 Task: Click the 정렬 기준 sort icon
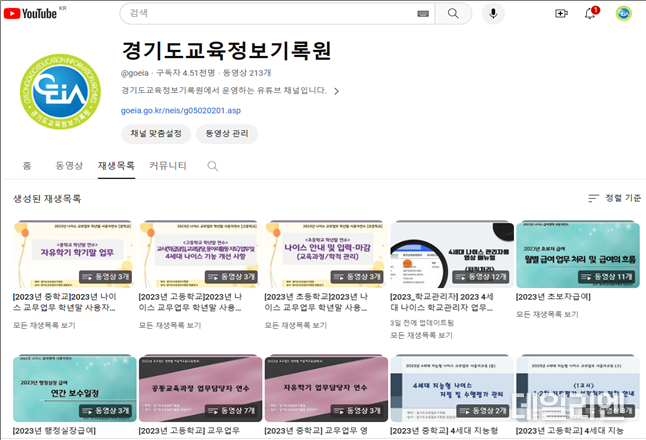coord(593,198)
